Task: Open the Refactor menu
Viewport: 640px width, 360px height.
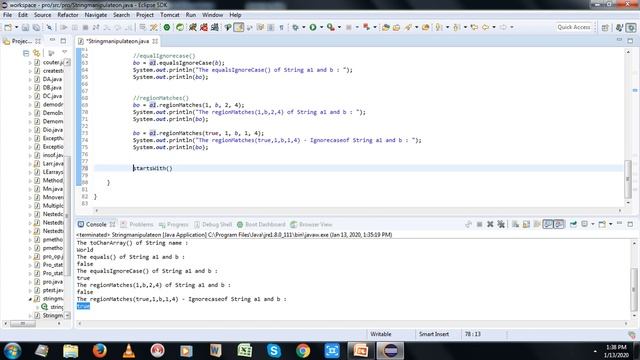Action: coord(67,15)
